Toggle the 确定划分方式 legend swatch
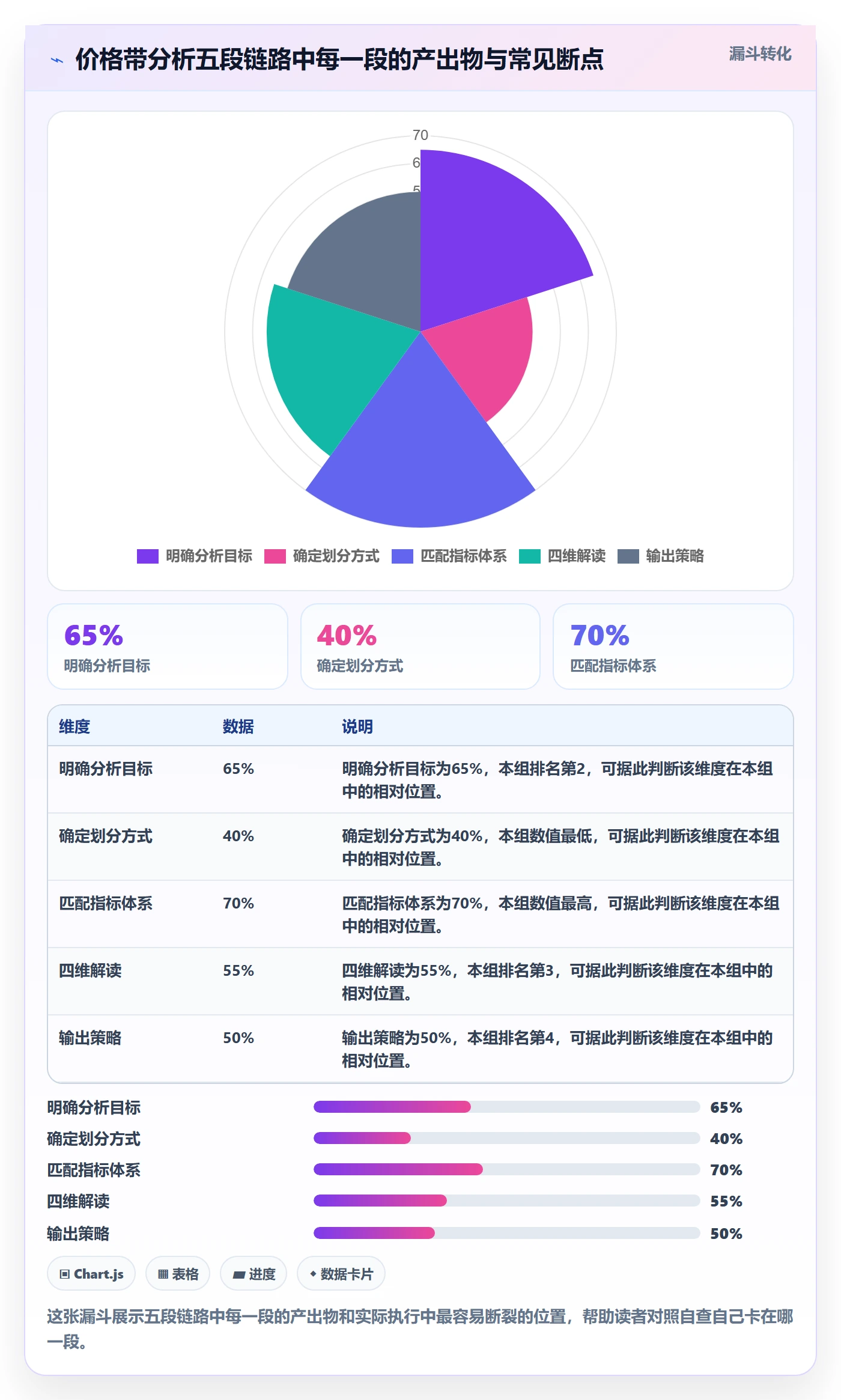 tap(275, 556)
